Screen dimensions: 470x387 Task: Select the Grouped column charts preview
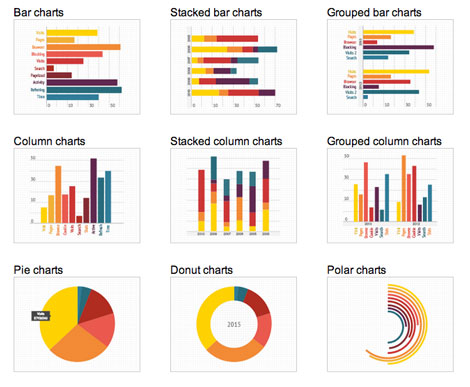[390, 196]
